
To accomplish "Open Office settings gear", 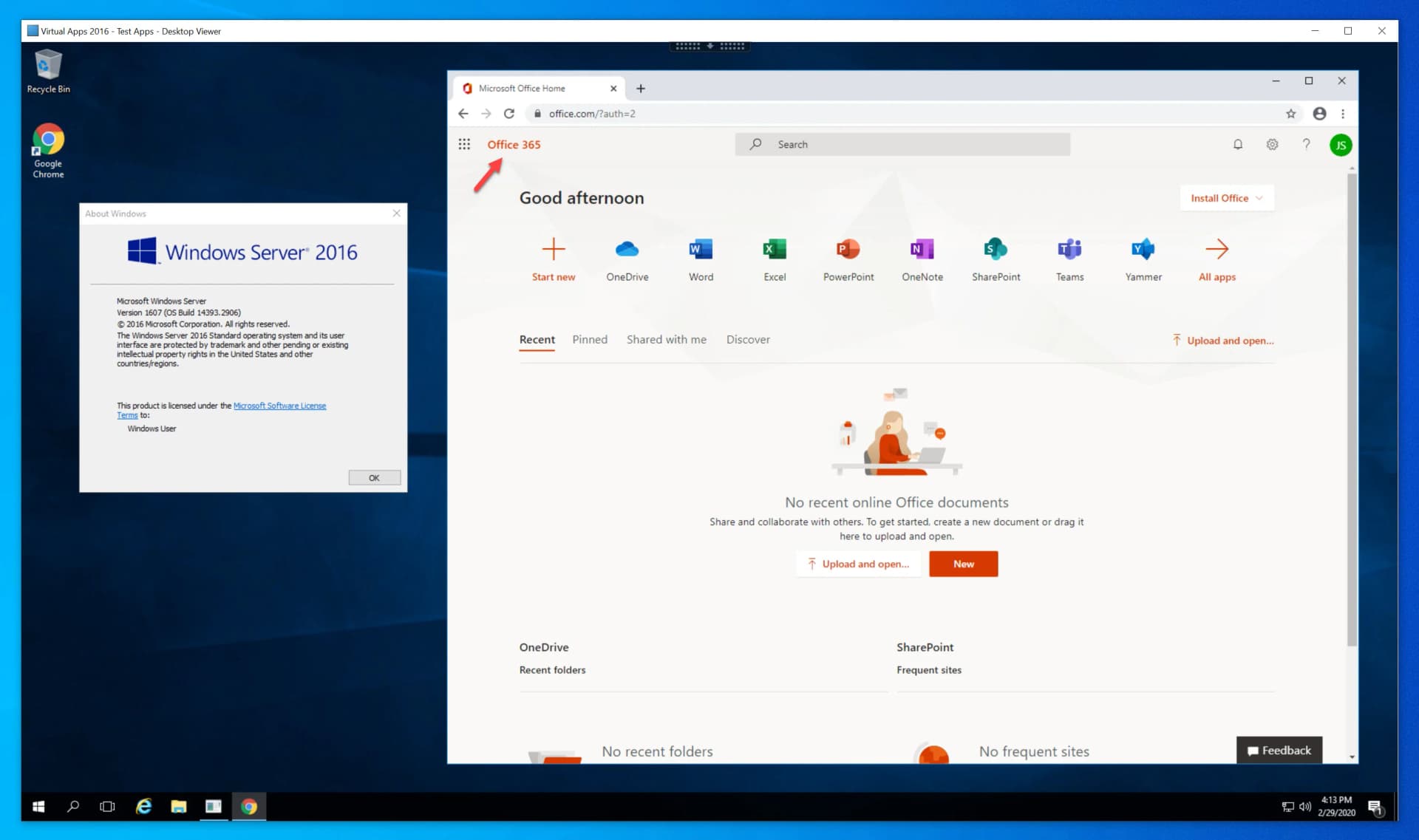I will (x=1272, y=145).
